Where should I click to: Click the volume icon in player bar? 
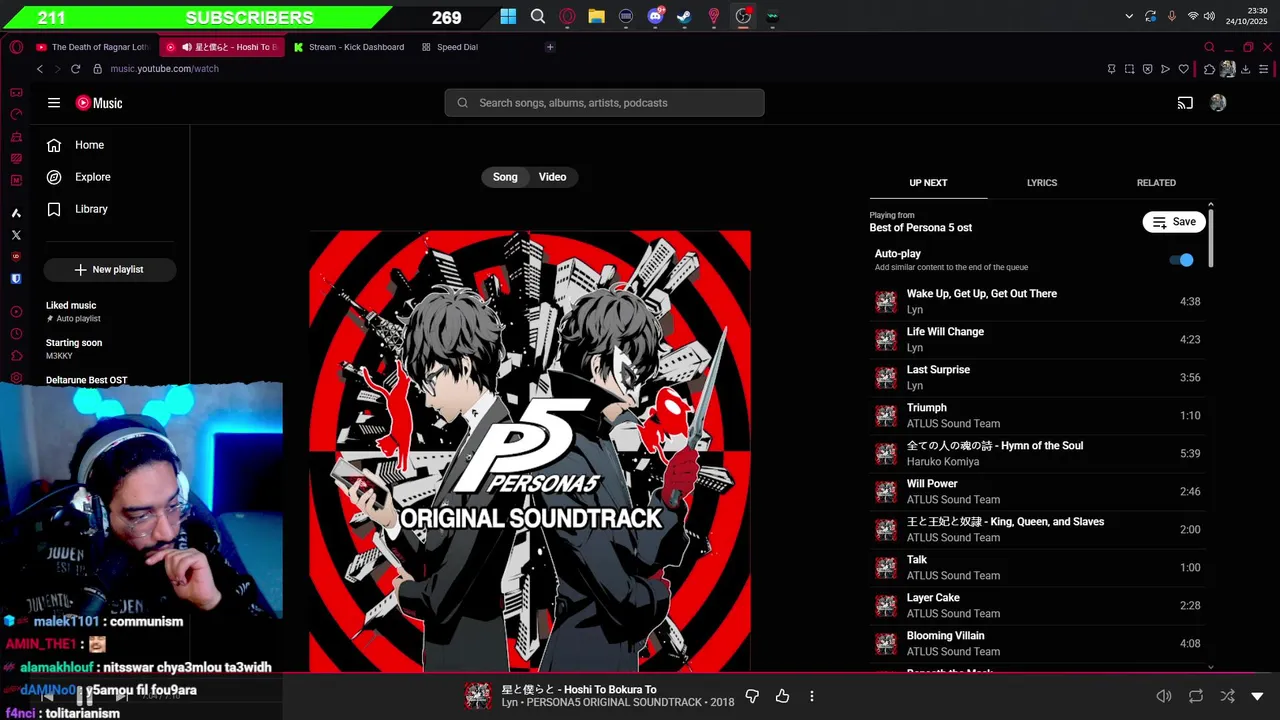(x=1164, y=696)
